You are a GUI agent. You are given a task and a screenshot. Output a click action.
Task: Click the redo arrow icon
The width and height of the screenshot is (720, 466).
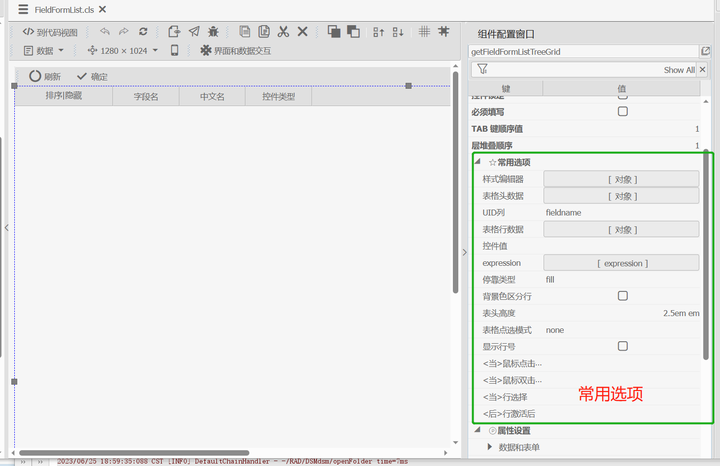point(124,32)
